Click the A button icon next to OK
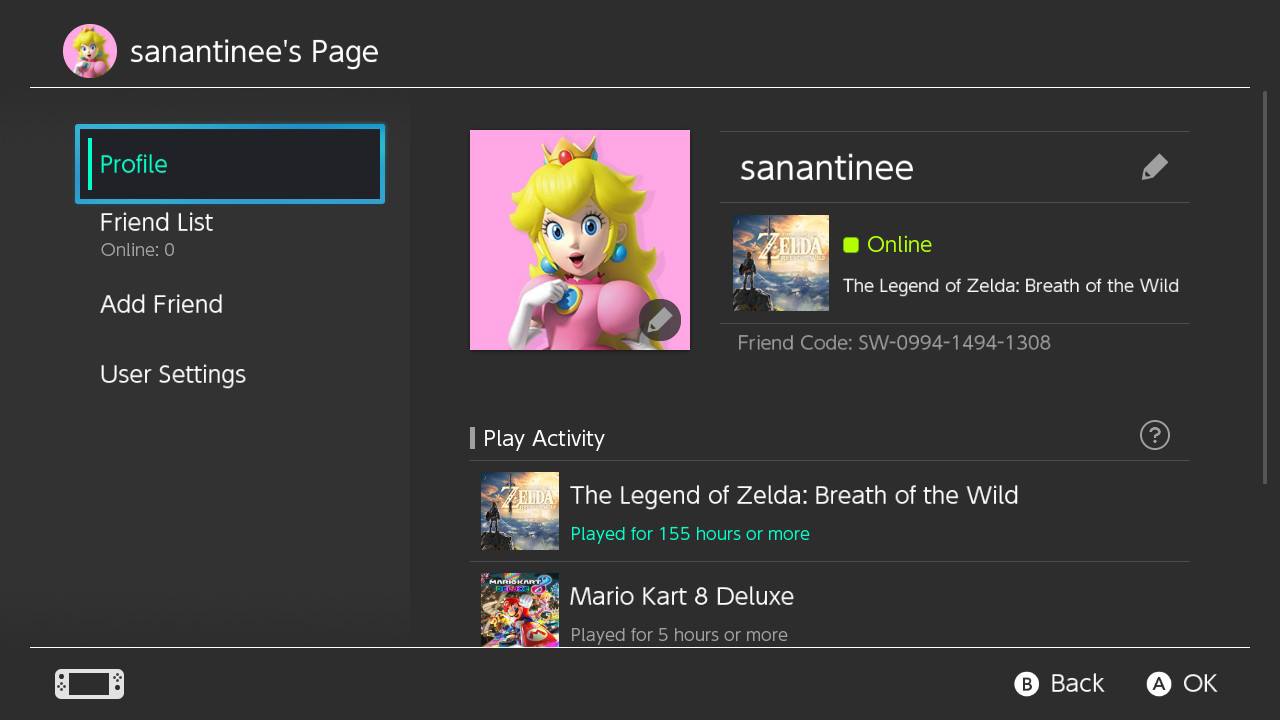Viewport: 1280px width, 720px height. coord(1158,684)
